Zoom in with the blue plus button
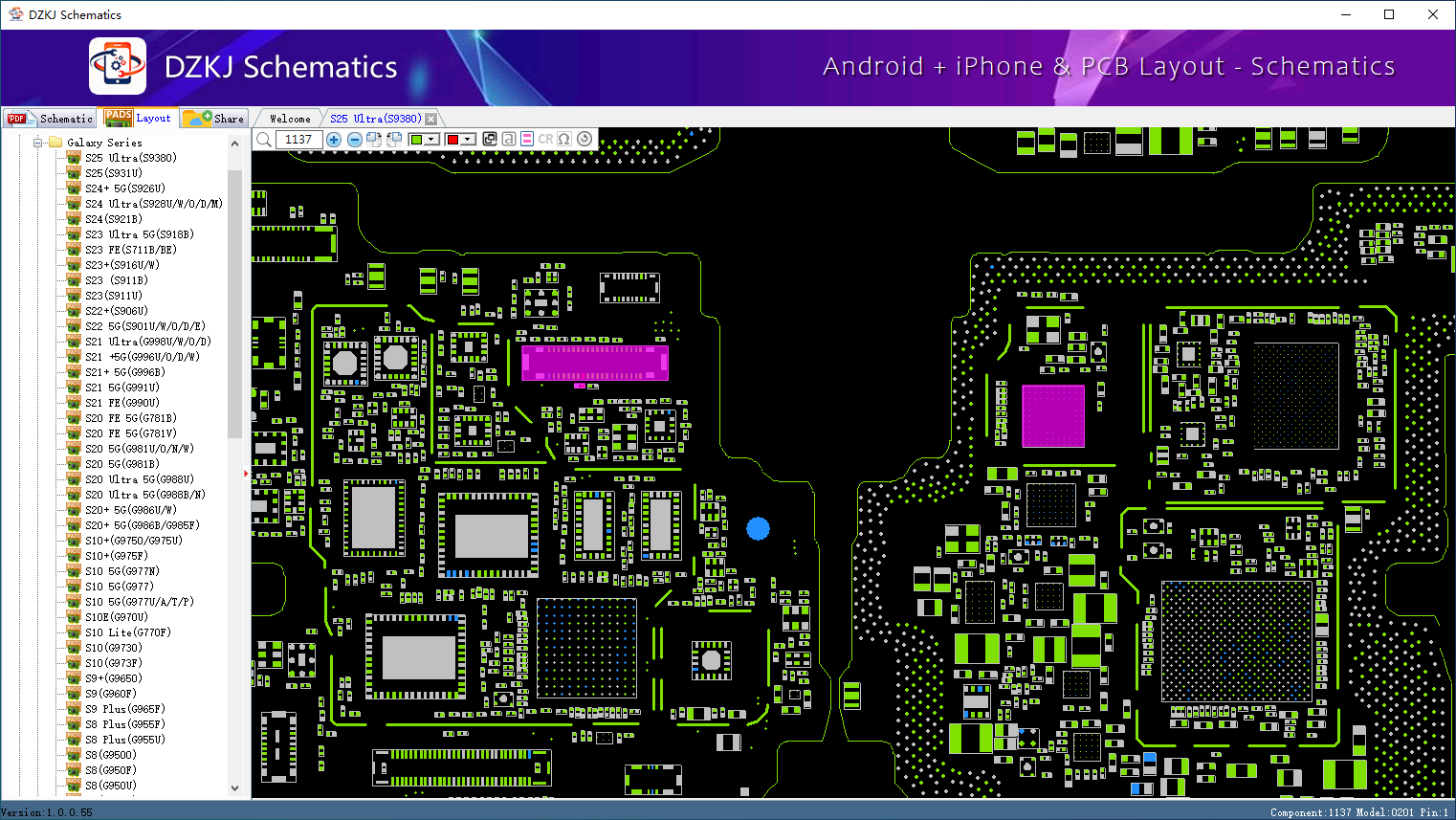1456x820 pixels. (x=334, y=140)
